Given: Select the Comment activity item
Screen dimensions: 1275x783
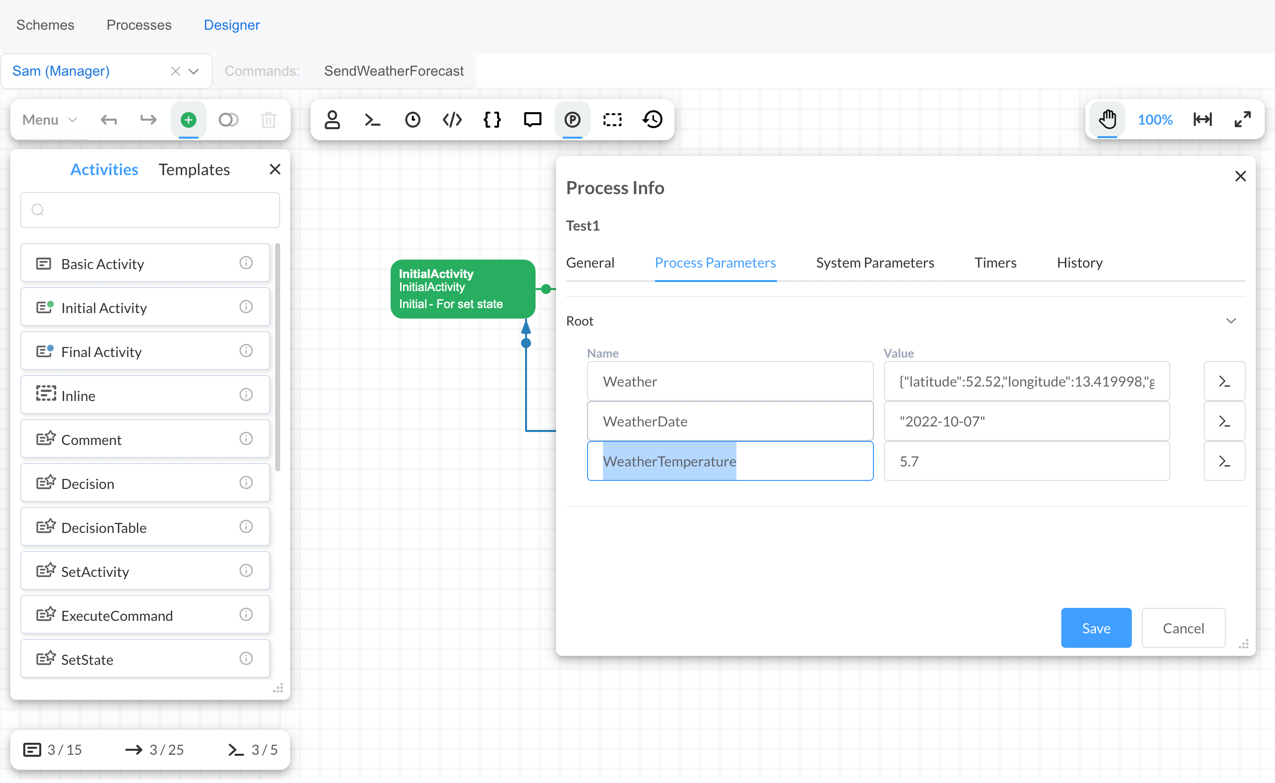Looking at the screenshot, I should [145, 440].
